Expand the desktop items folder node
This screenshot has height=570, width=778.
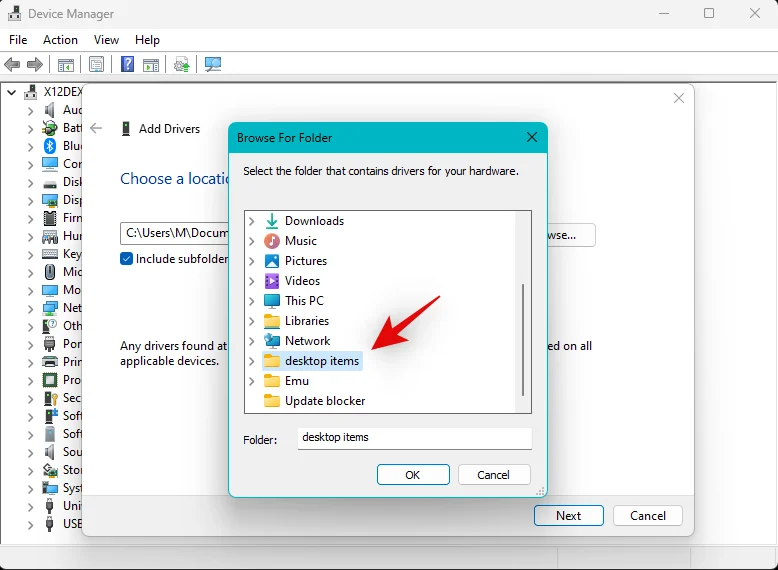pos(252,361)
